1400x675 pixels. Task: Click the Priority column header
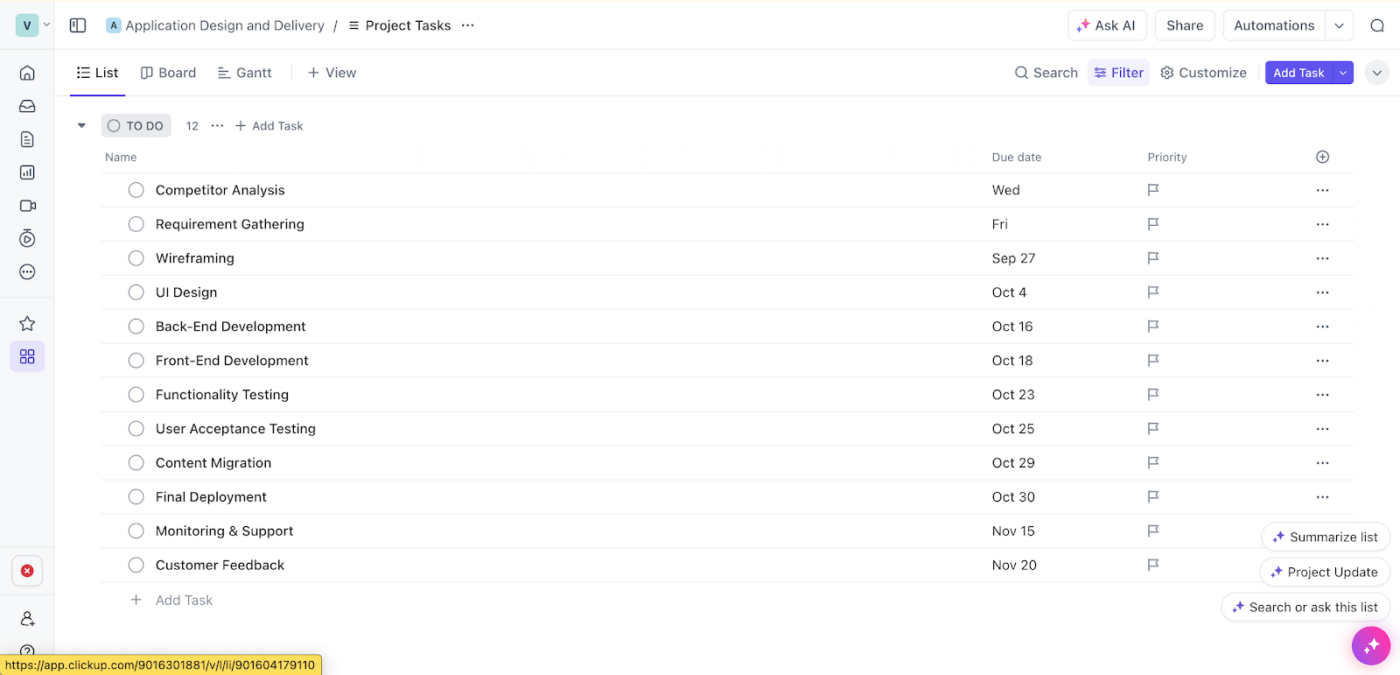coord(1167,157)
